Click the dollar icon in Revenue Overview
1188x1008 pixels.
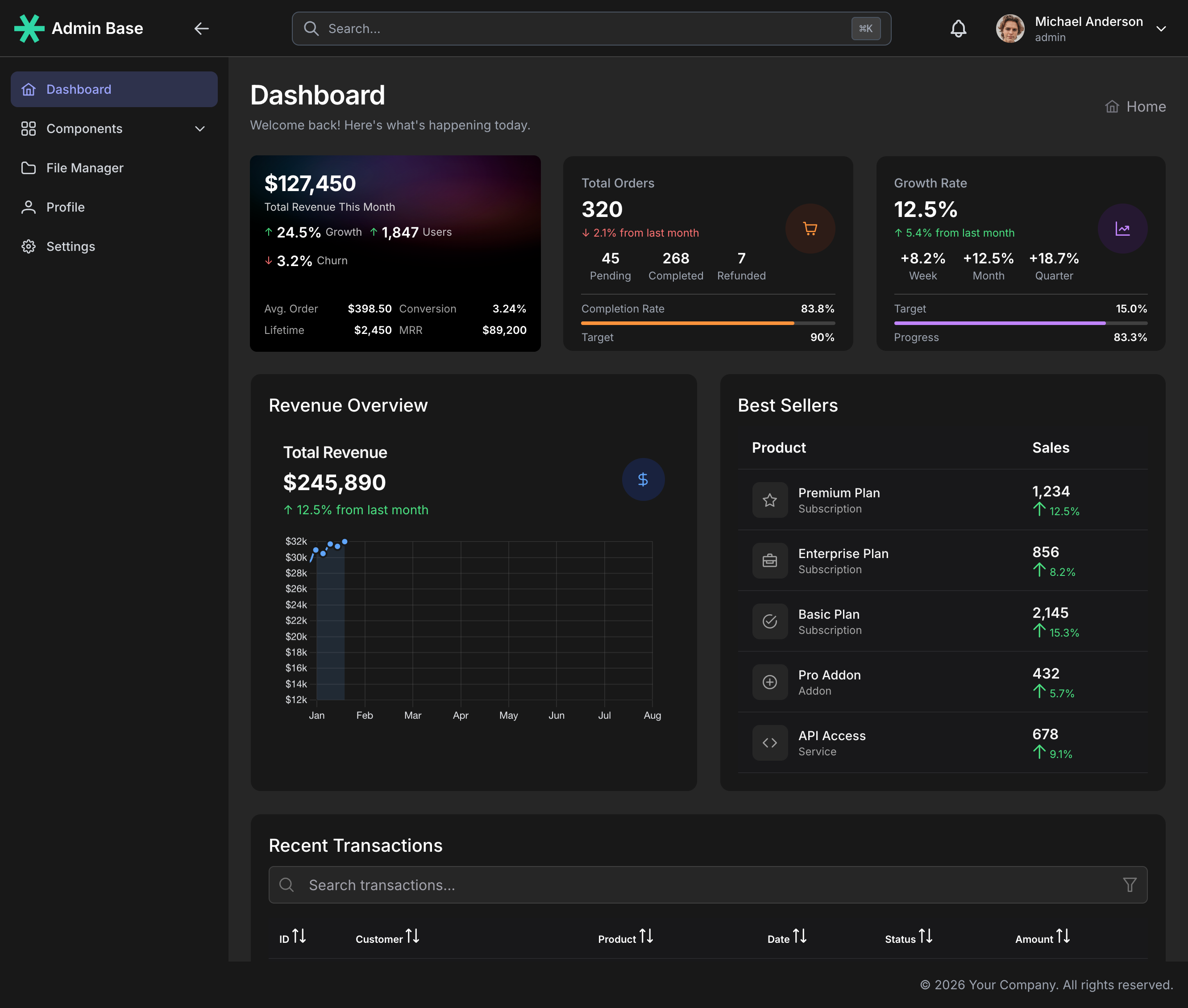[x=643, y=479]
